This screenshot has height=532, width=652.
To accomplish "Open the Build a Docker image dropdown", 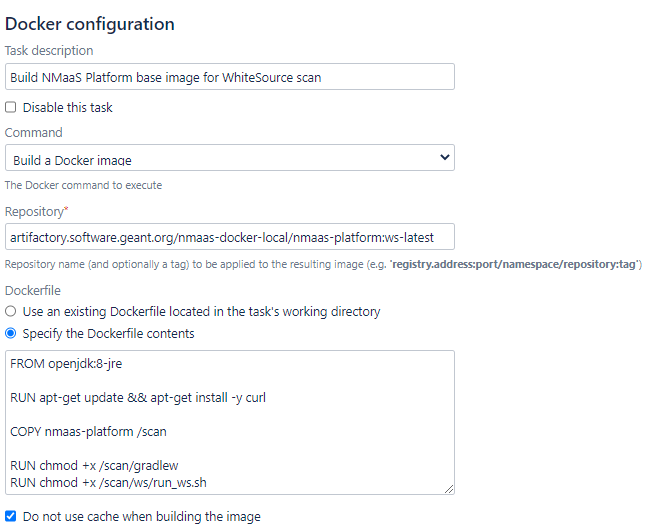I will coord(230,158).
